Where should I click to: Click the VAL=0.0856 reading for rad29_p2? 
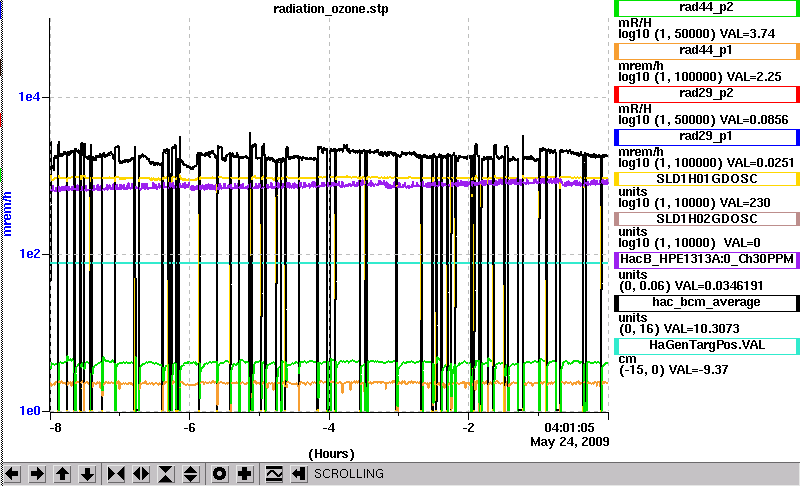pos(754,120)
